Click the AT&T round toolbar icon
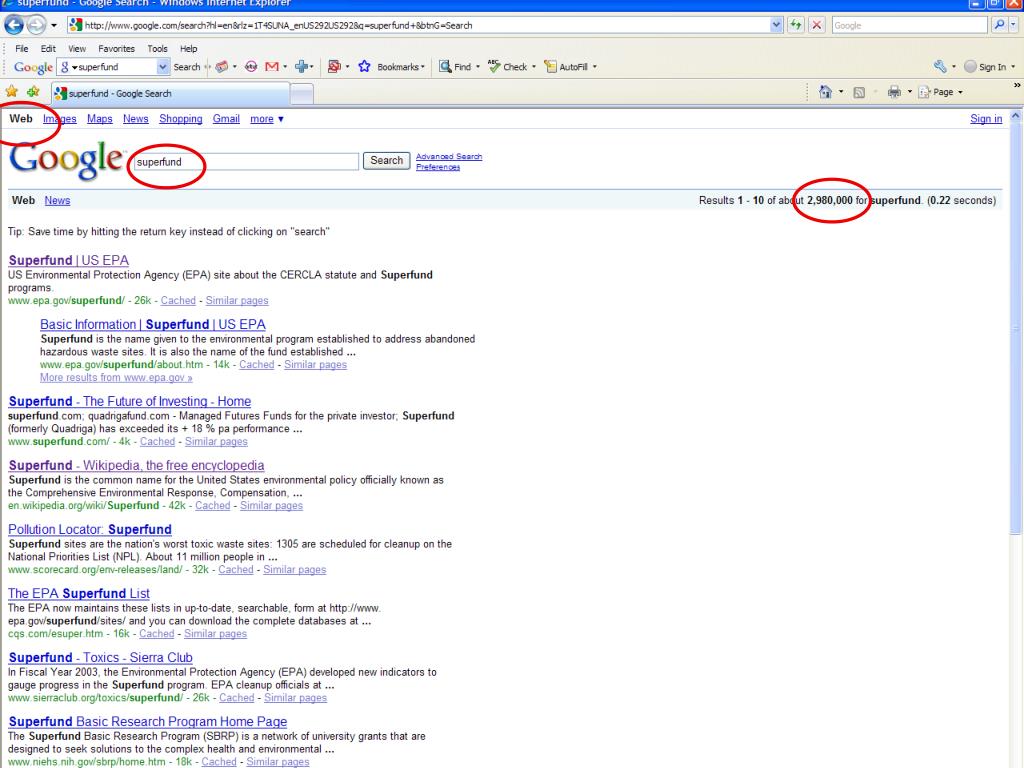 click(251, 67)
